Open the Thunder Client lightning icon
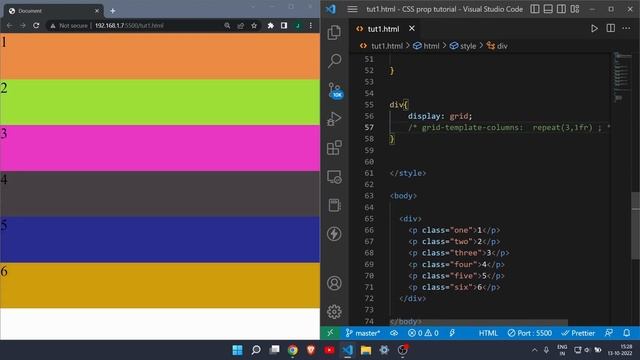The image size is (640, 360). 334,234
